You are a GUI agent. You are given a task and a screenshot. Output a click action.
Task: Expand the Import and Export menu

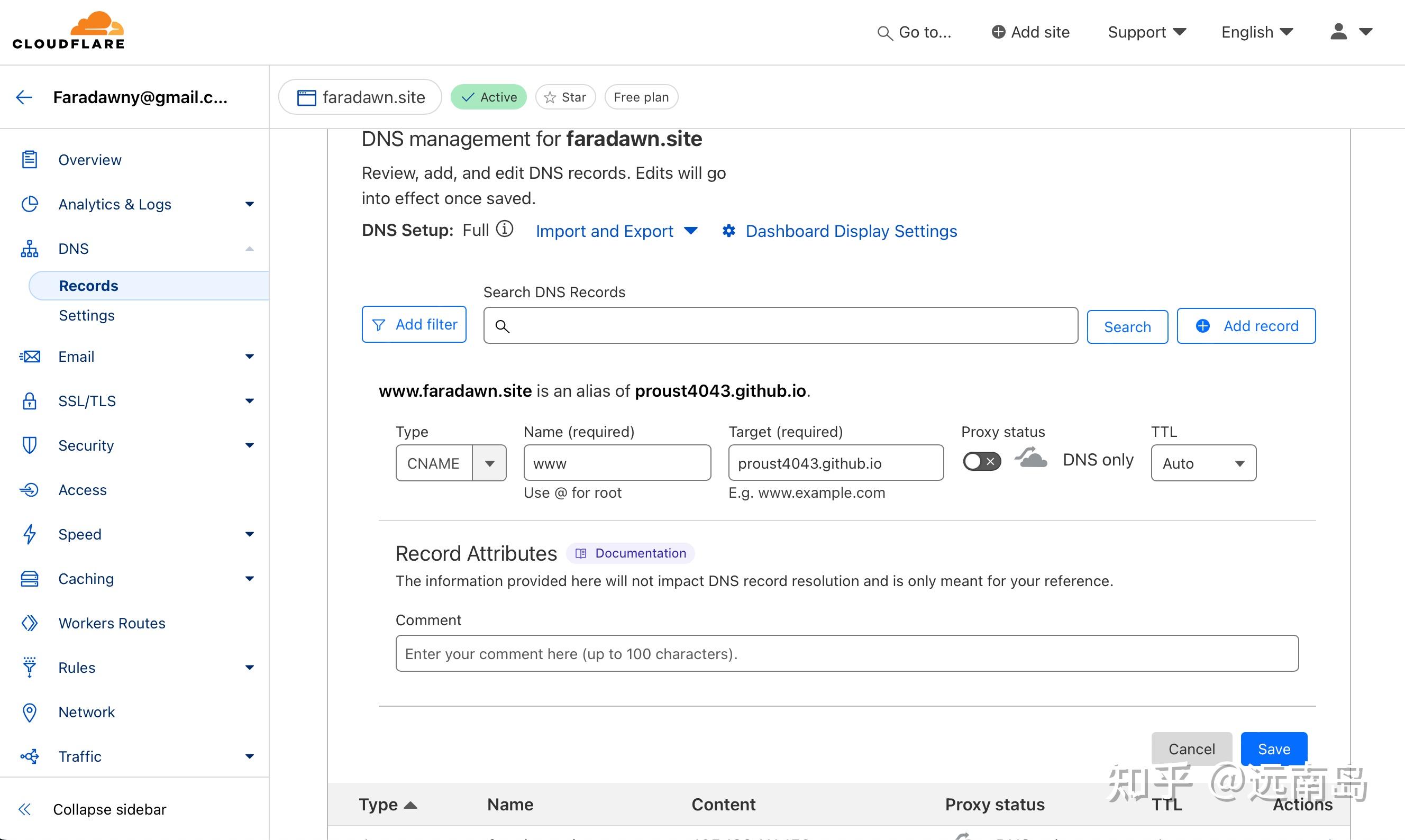coord(616,231)
